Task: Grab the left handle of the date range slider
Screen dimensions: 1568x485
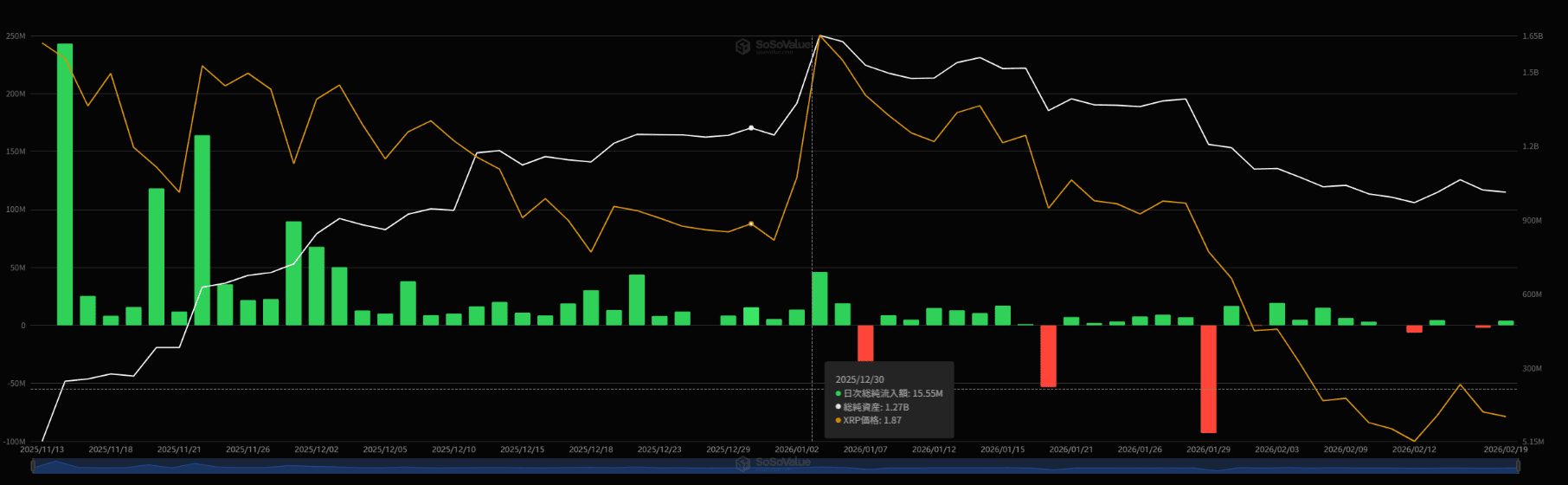Action: click(33, 466)
